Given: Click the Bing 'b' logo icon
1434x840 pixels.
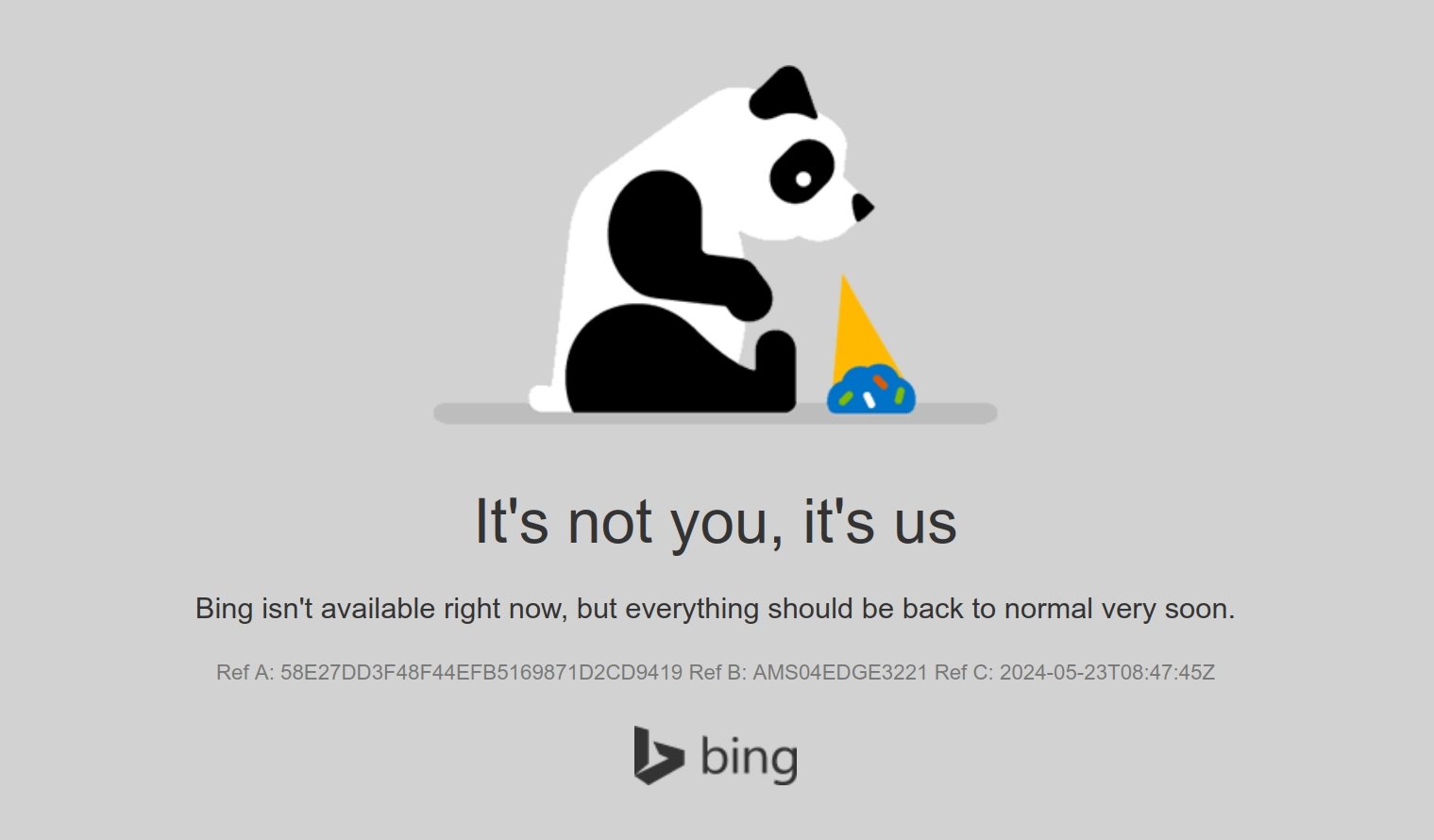Looking at the screenshot, I should tap(658, 755).
